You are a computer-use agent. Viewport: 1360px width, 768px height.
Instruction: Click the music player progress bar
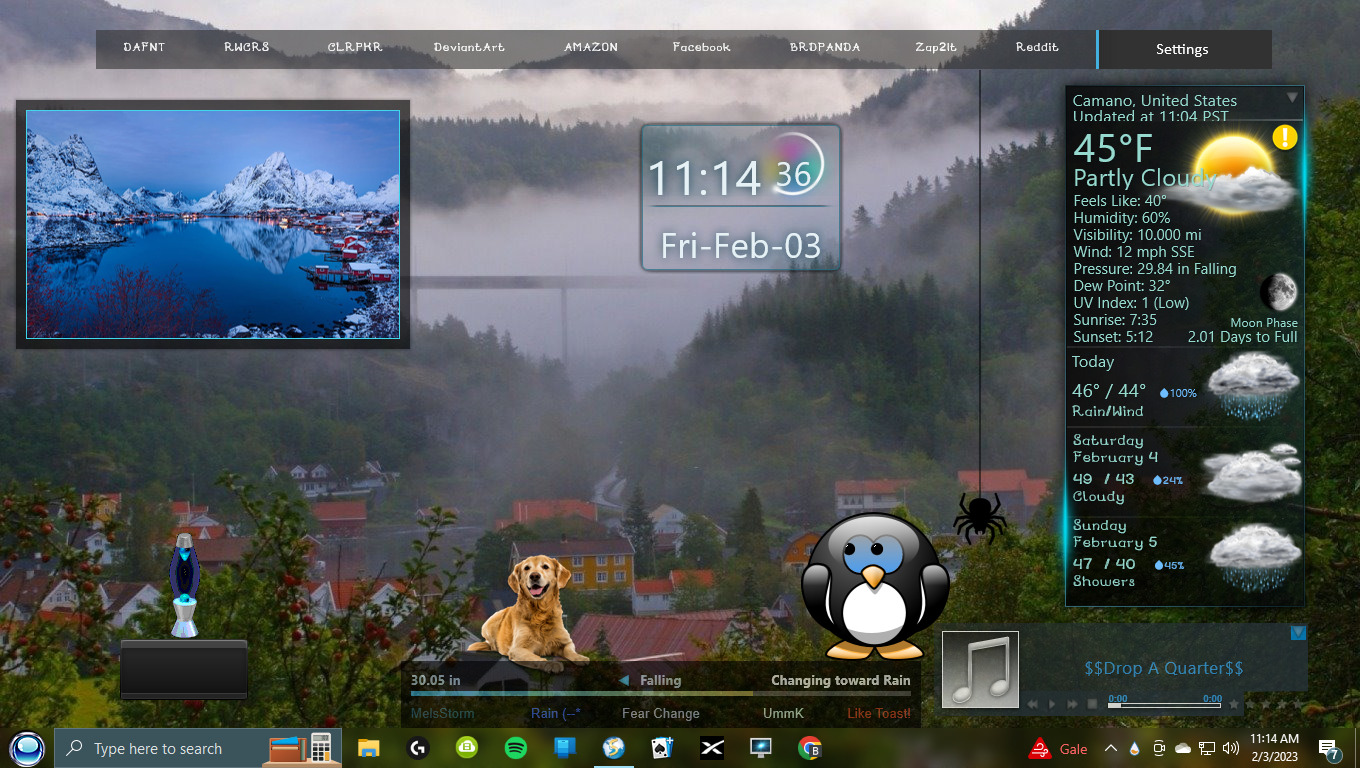tap(1164, 705)
